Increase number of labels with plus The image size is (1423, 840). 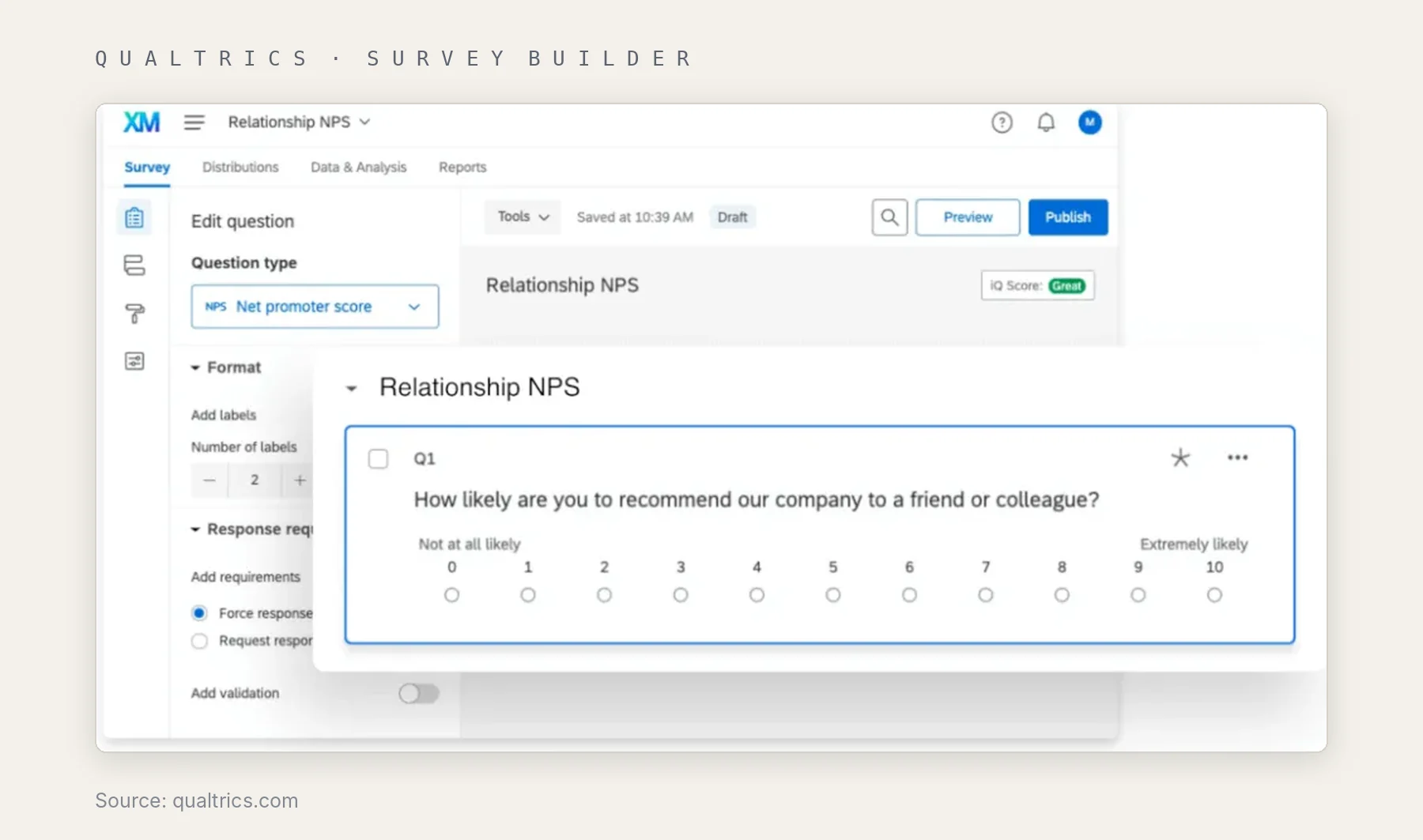tap(300, 480)
